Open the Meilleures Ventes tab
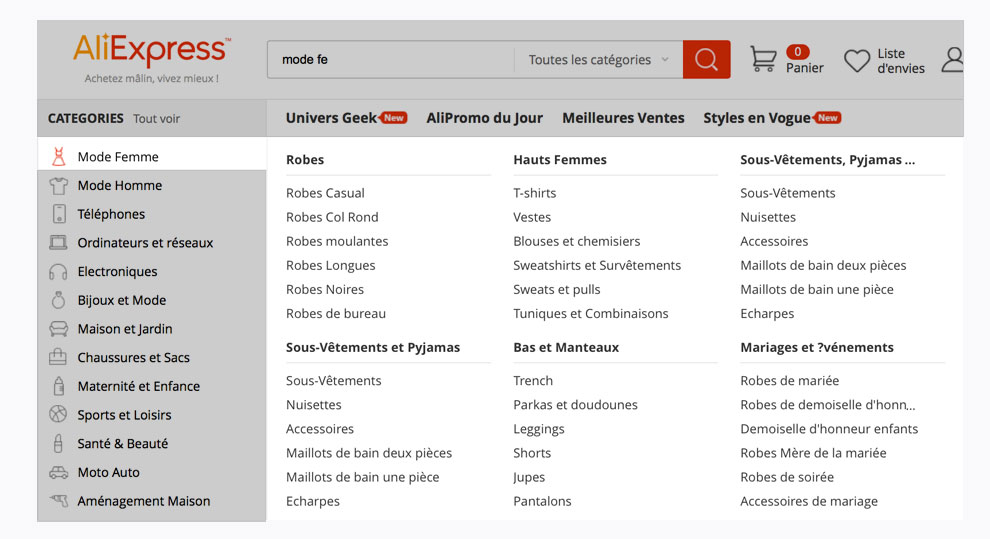 [623, 118]
